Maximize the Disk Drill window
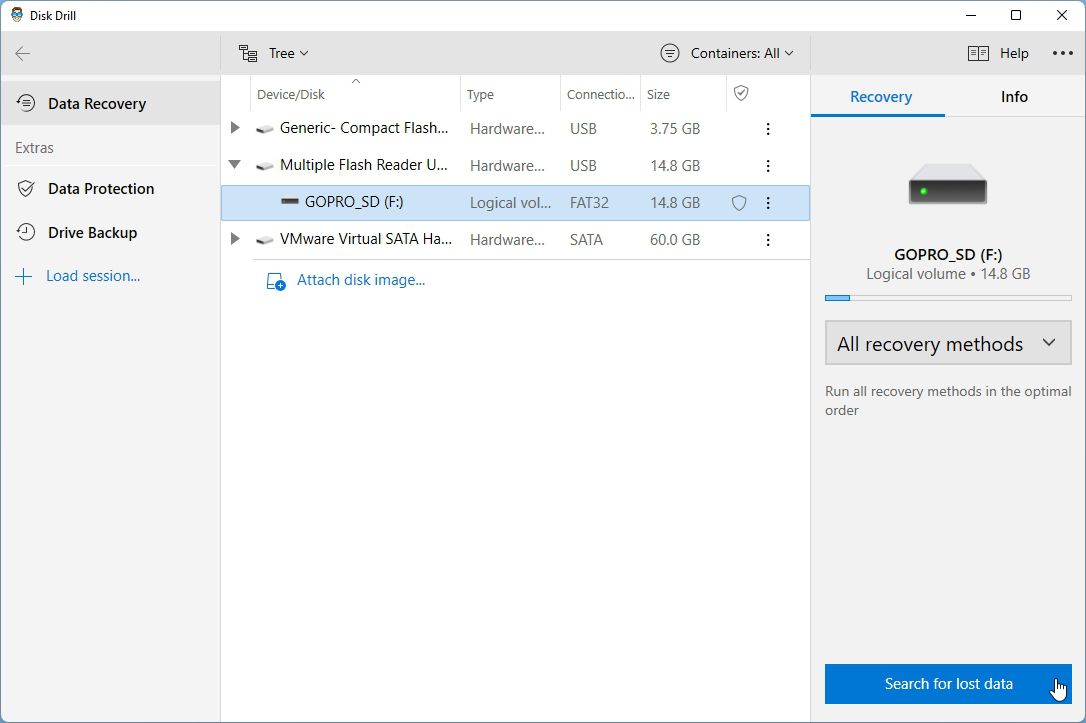This screenshot has width=1086, height=723. pyautogui.click(x=1016, y=15)
